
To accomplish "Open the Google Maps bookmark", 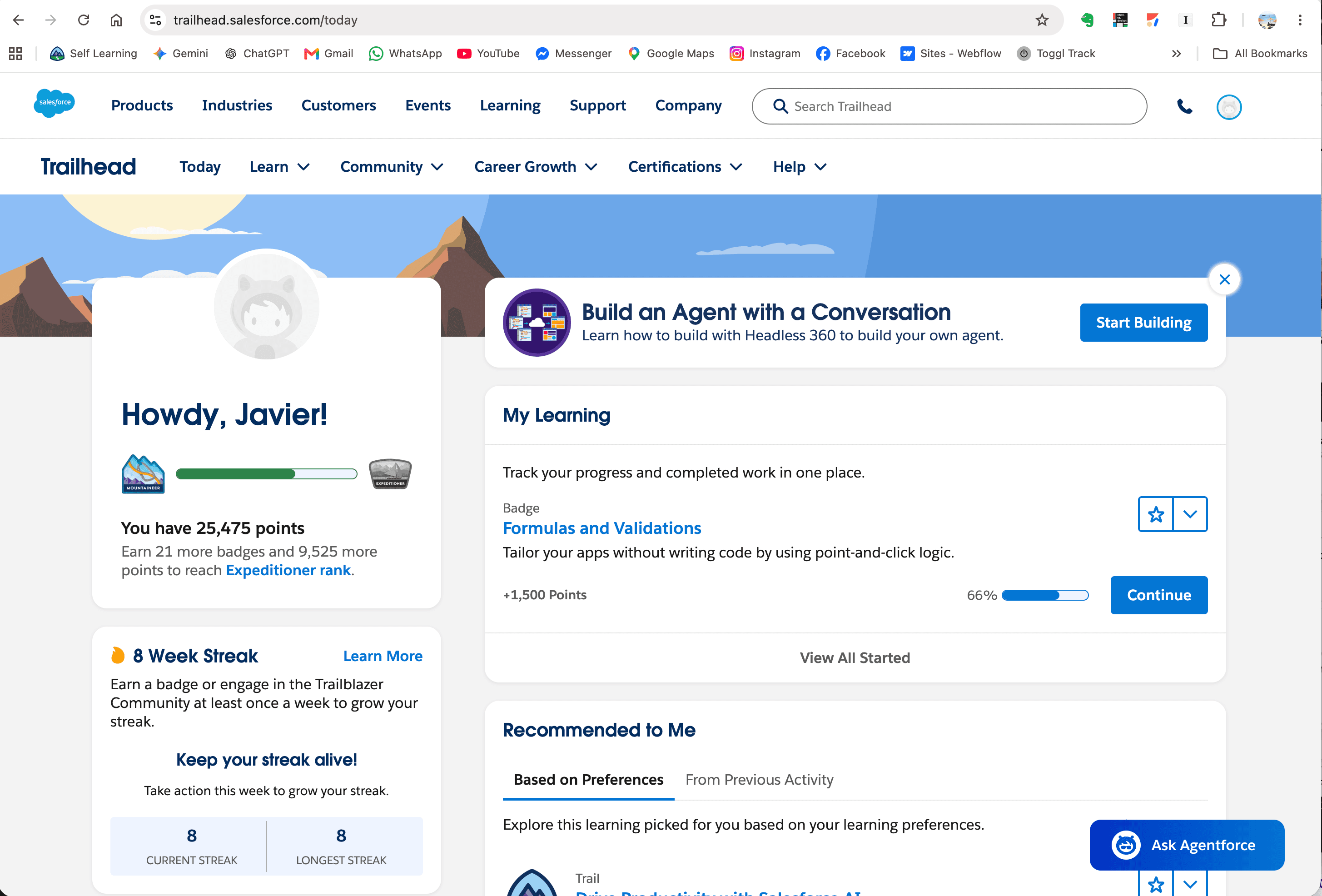I will (671, 54).
